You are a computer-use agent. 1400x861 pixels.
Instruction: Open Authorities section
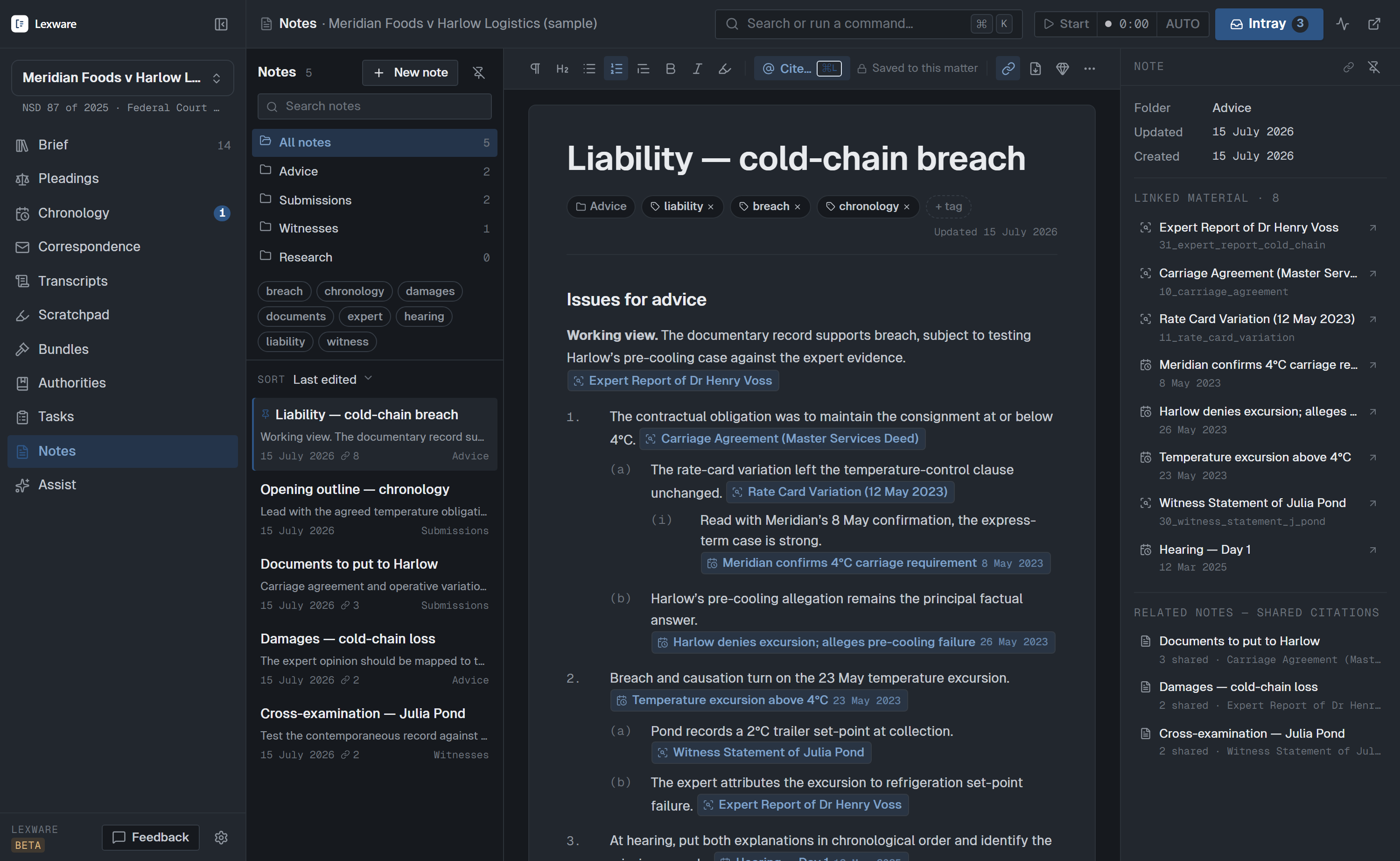pyautogui.click(x=122, y=383)
